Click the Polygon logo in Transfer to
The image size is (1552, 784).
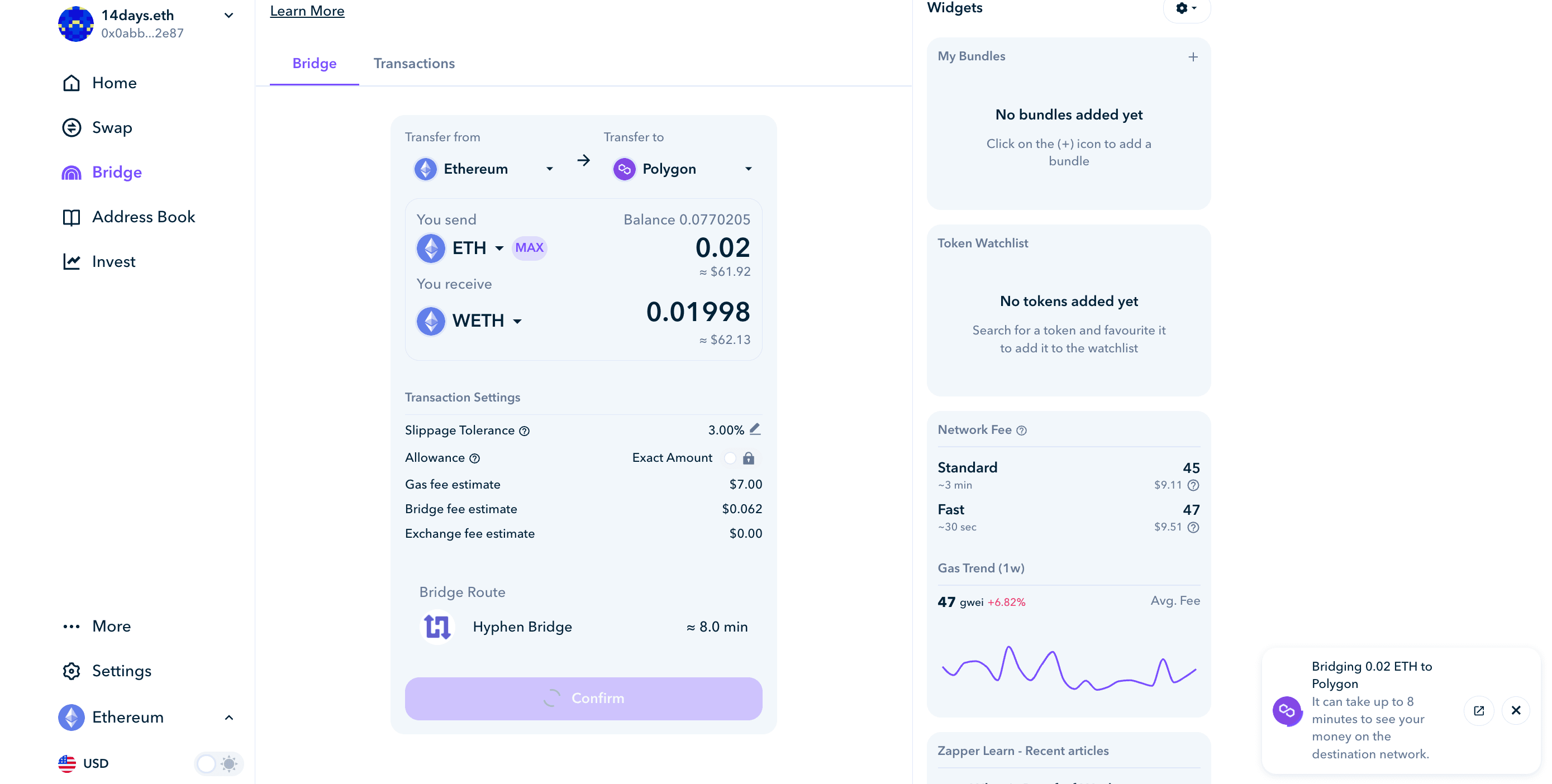[x=625, y=169]
